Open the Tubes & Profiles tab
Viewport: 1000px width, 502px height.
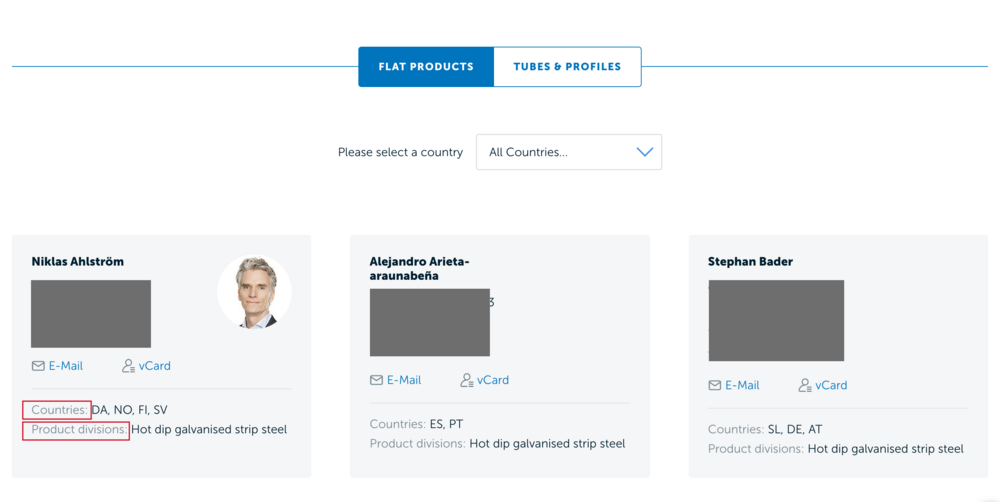567,67
